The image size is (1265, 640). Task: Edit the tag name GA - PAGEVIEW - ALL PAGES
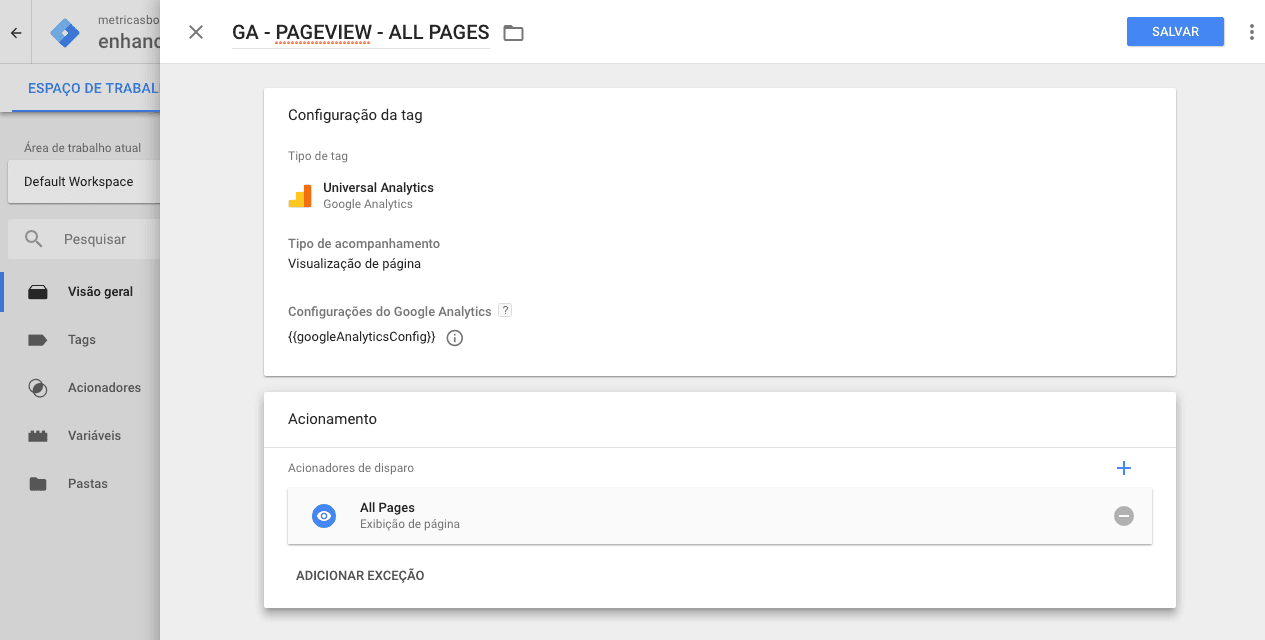tap(360, 32)
